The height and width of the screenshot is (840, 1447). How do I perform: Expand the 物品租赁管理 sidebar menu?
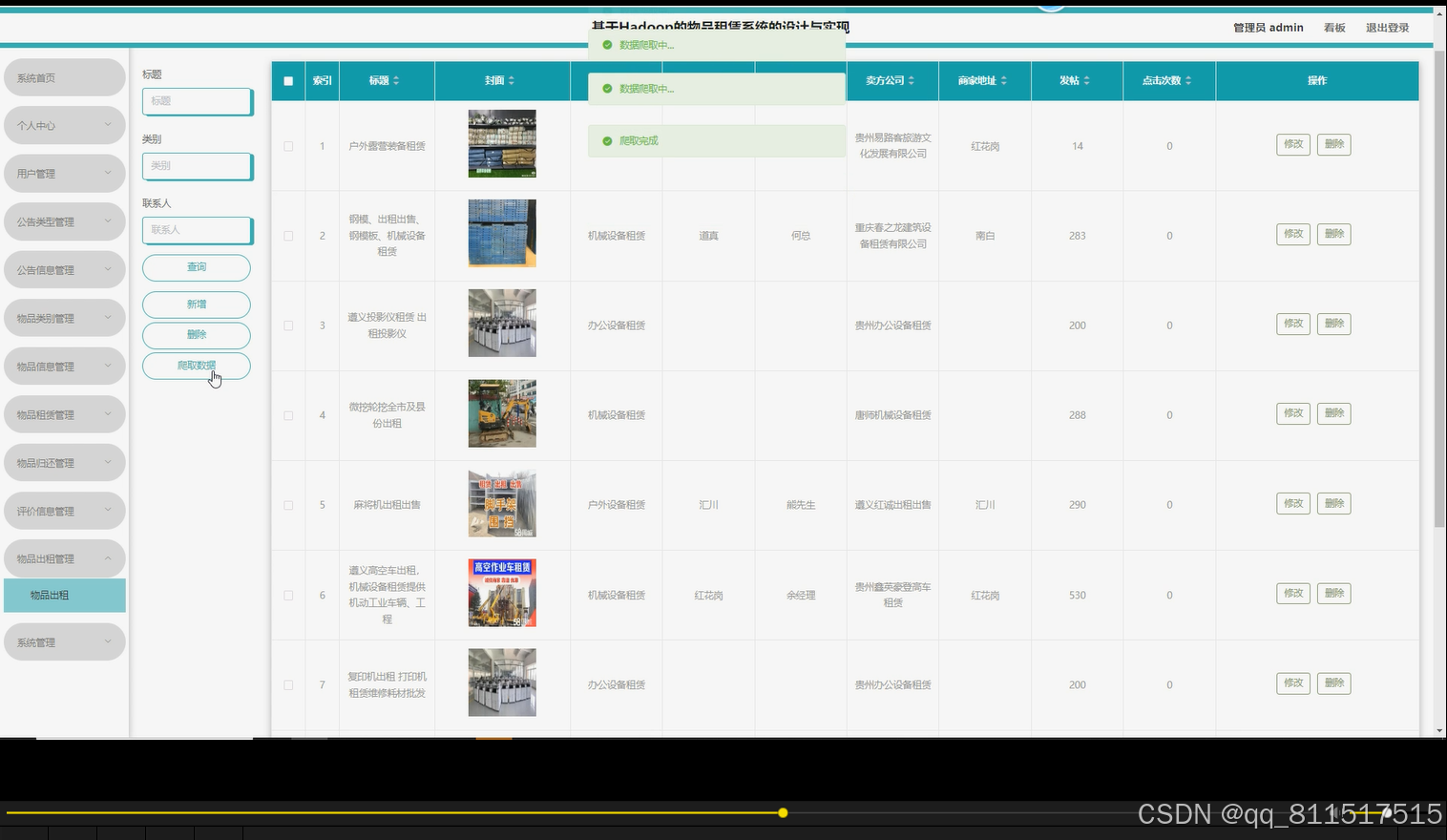pos(65,414)
